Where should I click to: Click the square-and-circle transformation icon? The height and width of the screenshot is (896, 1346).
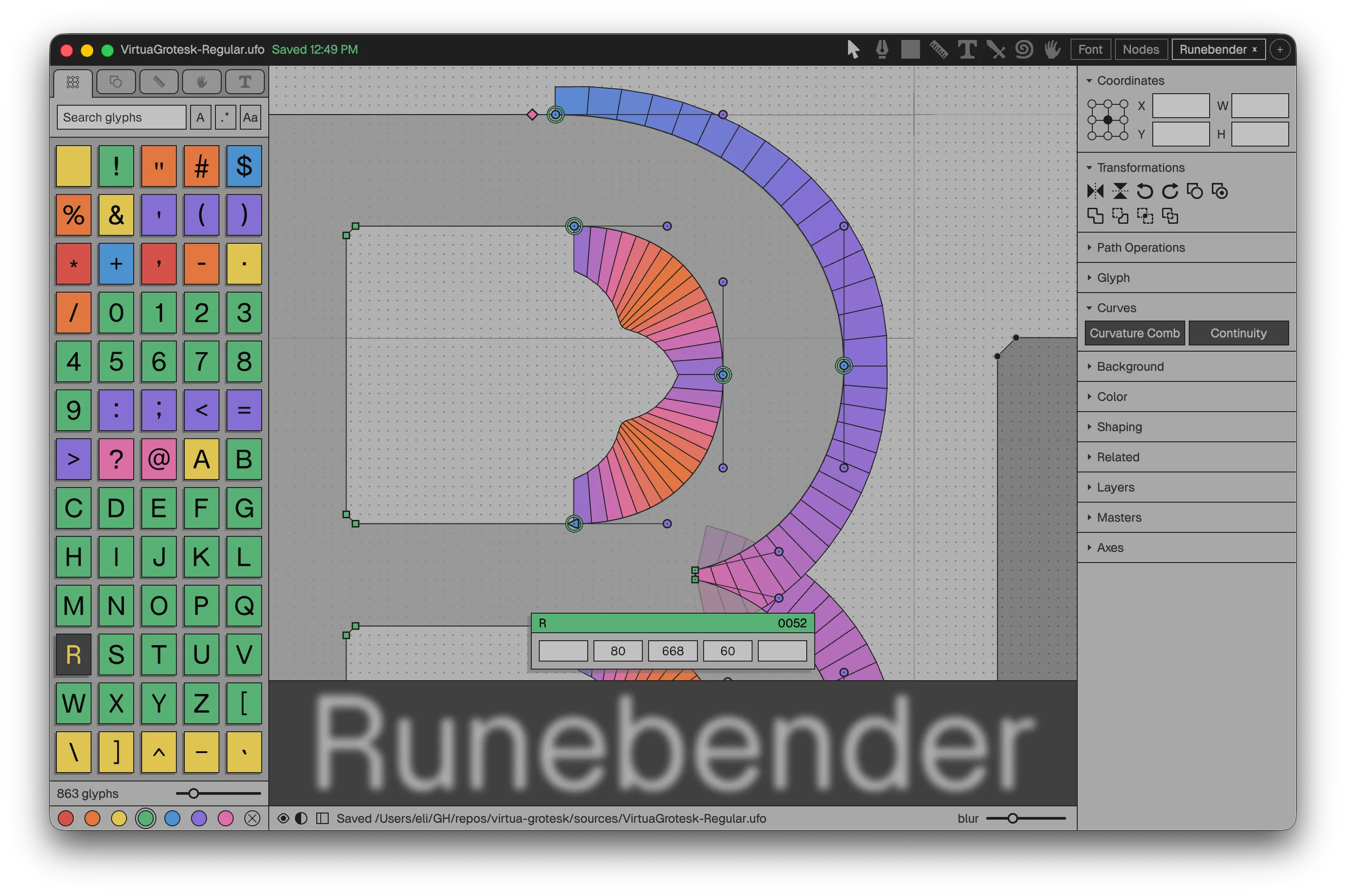[1195, 191]
